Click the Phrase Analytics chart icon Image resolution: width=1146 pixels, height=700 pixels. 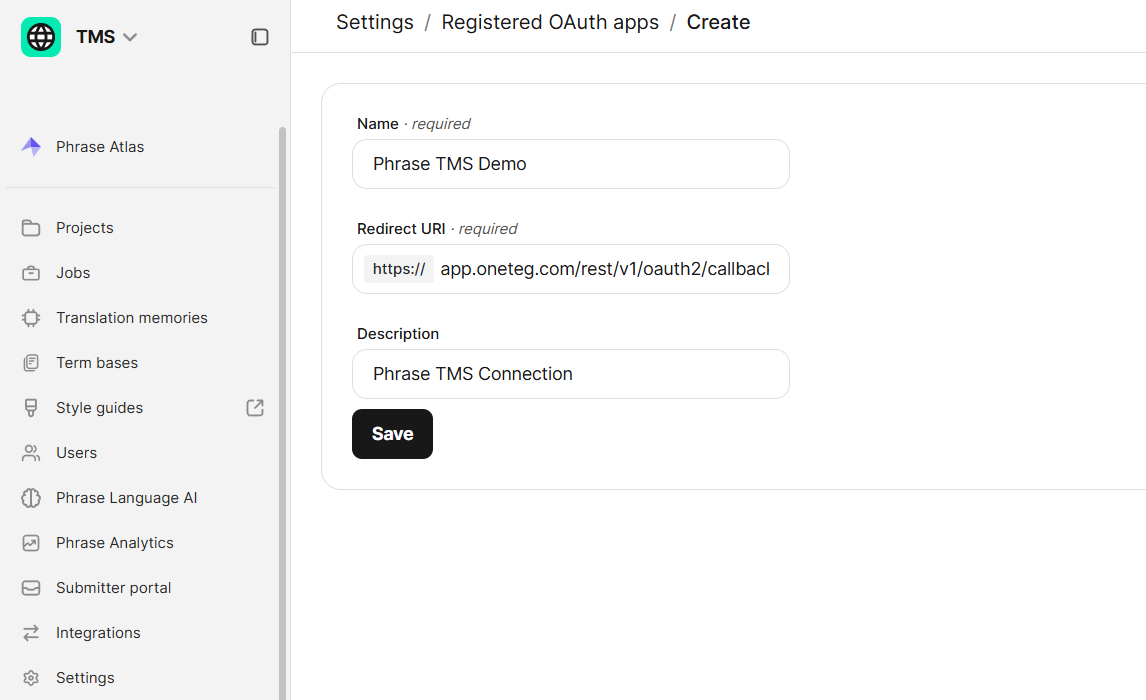[x=31, y=543]
